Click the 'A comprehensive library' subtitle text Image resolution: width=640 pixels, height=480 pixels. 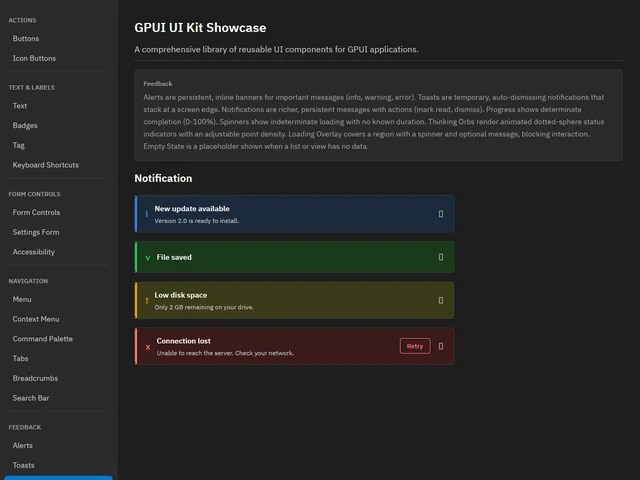(276, 49)
